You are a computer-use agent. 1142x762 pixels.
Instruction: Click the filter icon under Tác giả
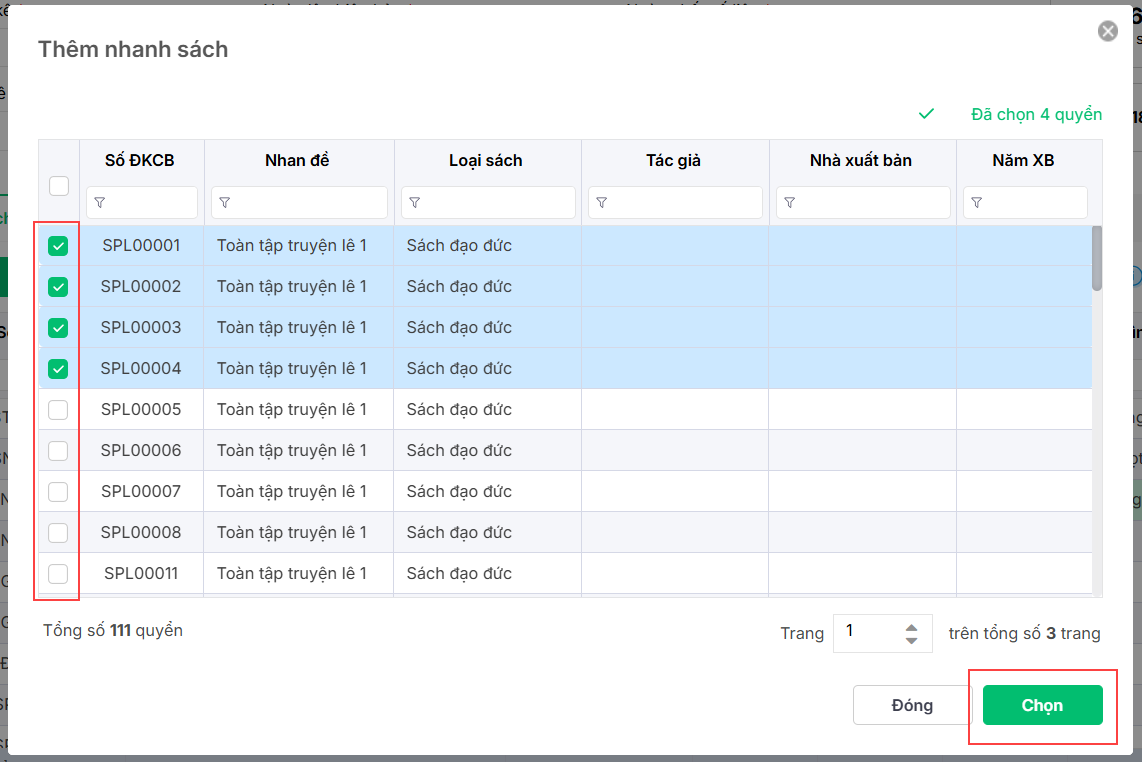(602, 203)
